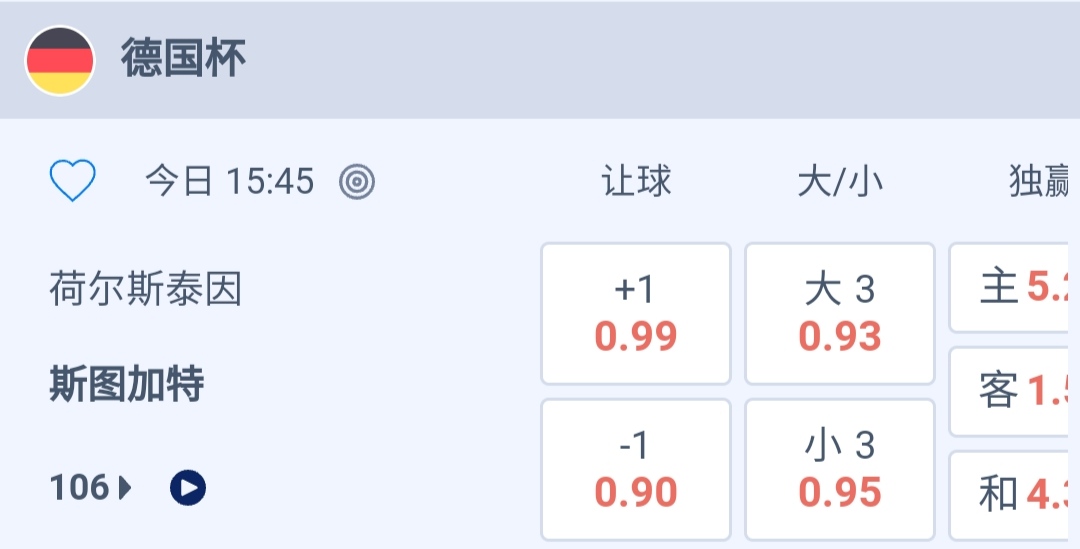Viewport: 1080px width, 549px height.
Task: Choose the 大 3 over odds 0.93
Action: pyautogui.click(x=840, y=313)
